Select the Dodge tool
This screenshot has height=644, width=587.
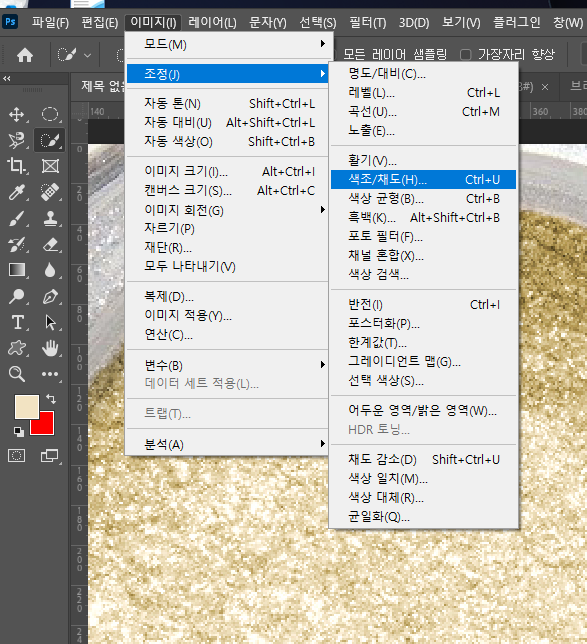tap(16, 296)
